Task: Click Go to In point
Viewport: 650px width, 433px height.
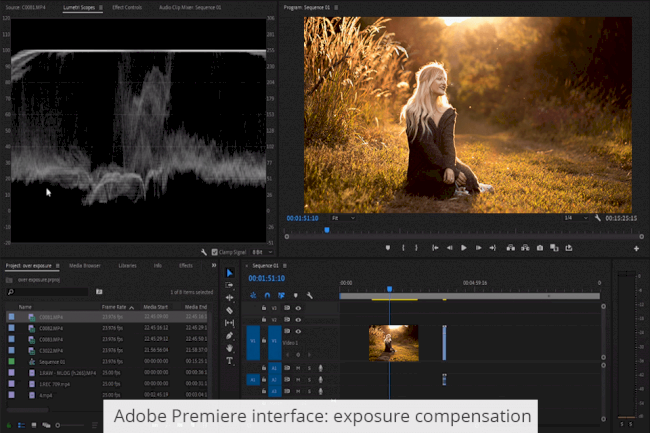Action: (x=435, y=248)
